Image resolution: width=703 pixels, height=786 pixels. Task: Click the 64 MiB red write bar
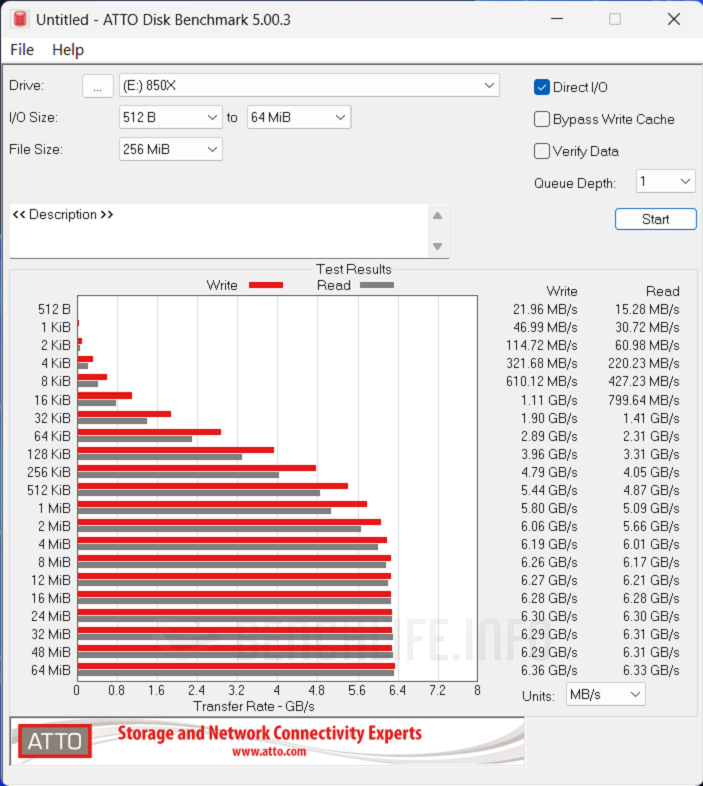coord(236,666)
